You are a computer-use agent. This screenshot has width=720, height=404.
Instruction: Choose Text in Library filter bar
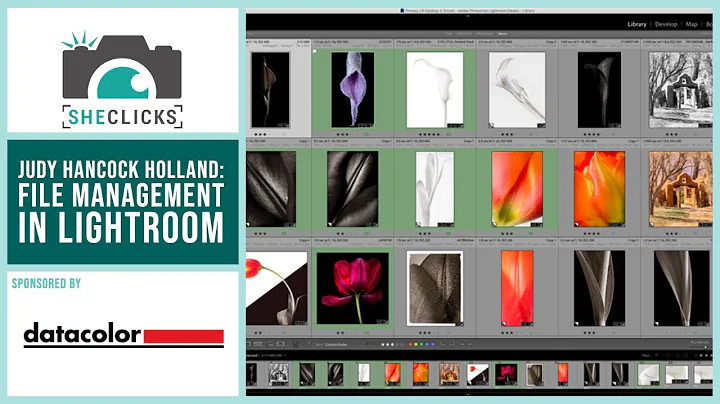point(448,34)
